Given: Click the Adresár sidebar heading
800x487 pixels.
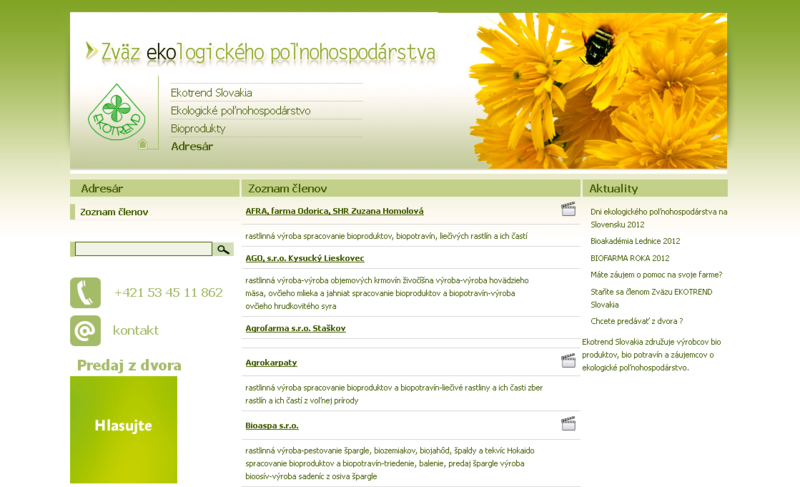Looking at the screenshot, I should pyautogui.click(x=102, y=189).
